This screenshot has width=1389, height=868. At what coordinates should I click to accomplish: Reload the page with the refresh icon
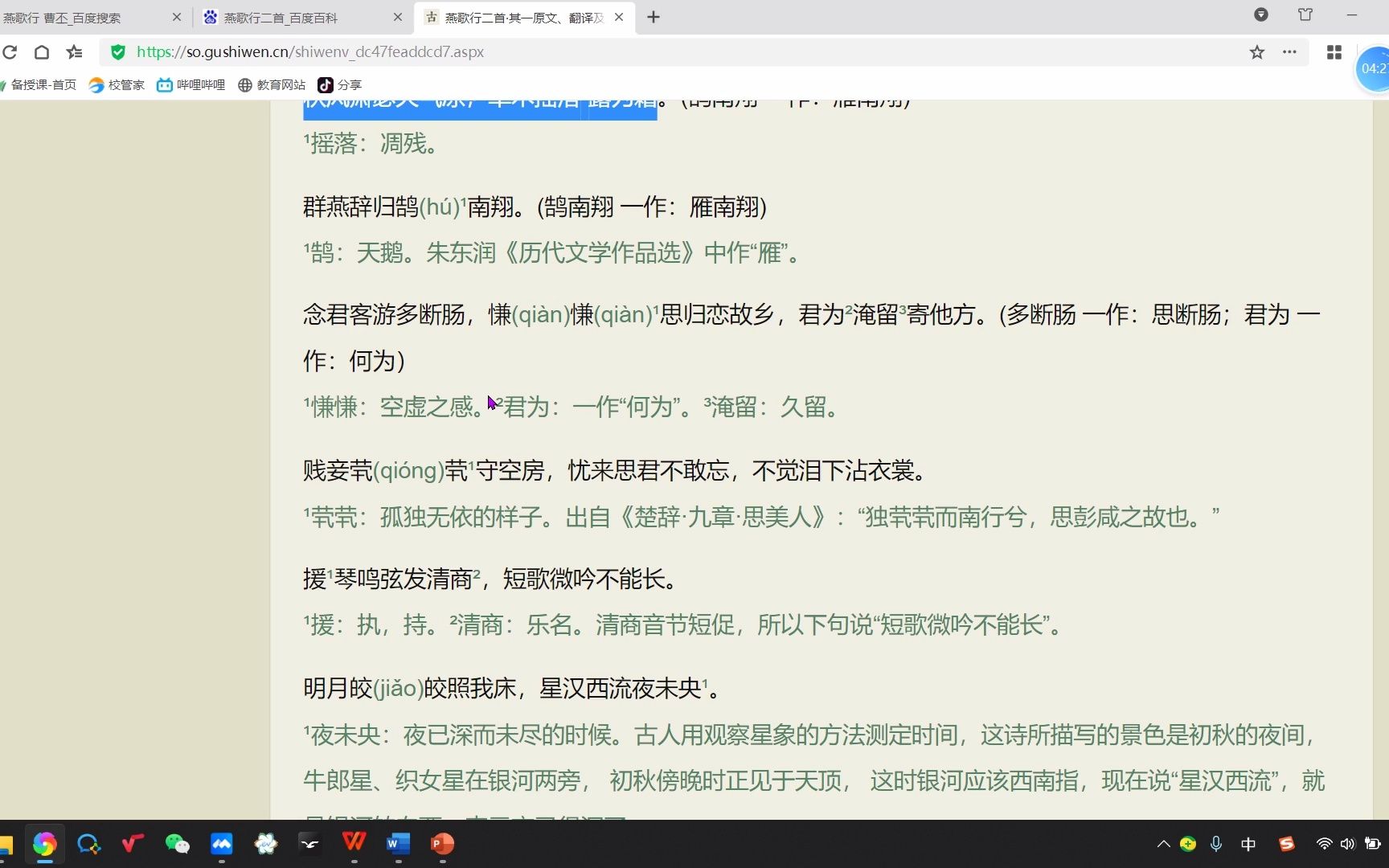10,52
